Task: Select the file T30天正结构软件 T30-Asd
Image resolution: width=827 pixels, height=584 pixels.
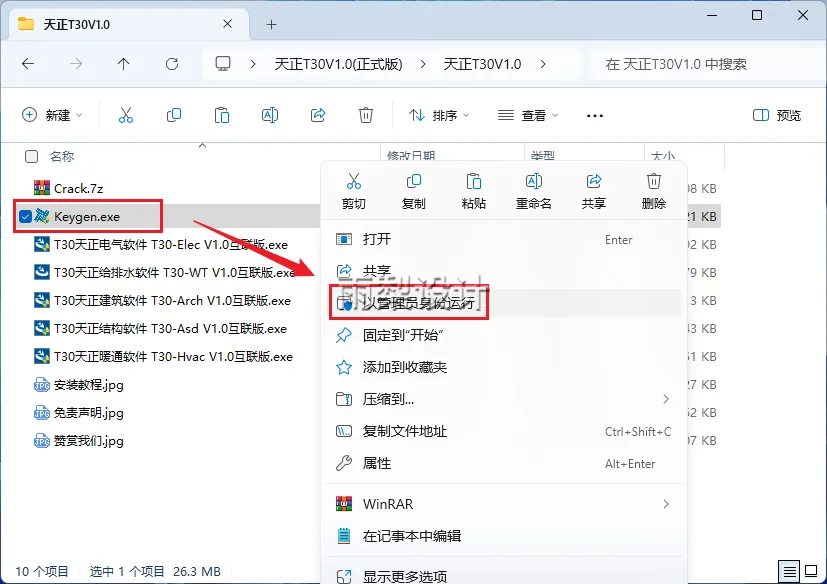Action: (x=170, y=328)
